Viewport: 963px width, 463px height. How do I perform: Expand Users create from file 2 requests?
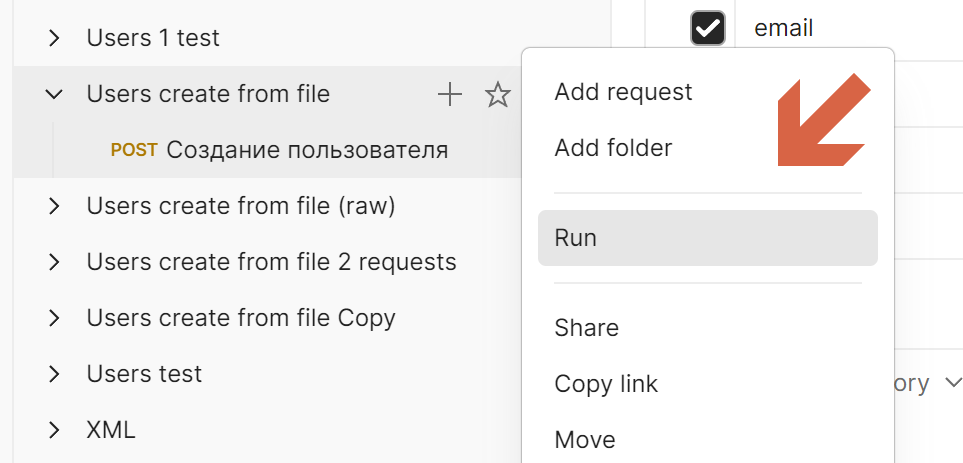click(54, 262)
